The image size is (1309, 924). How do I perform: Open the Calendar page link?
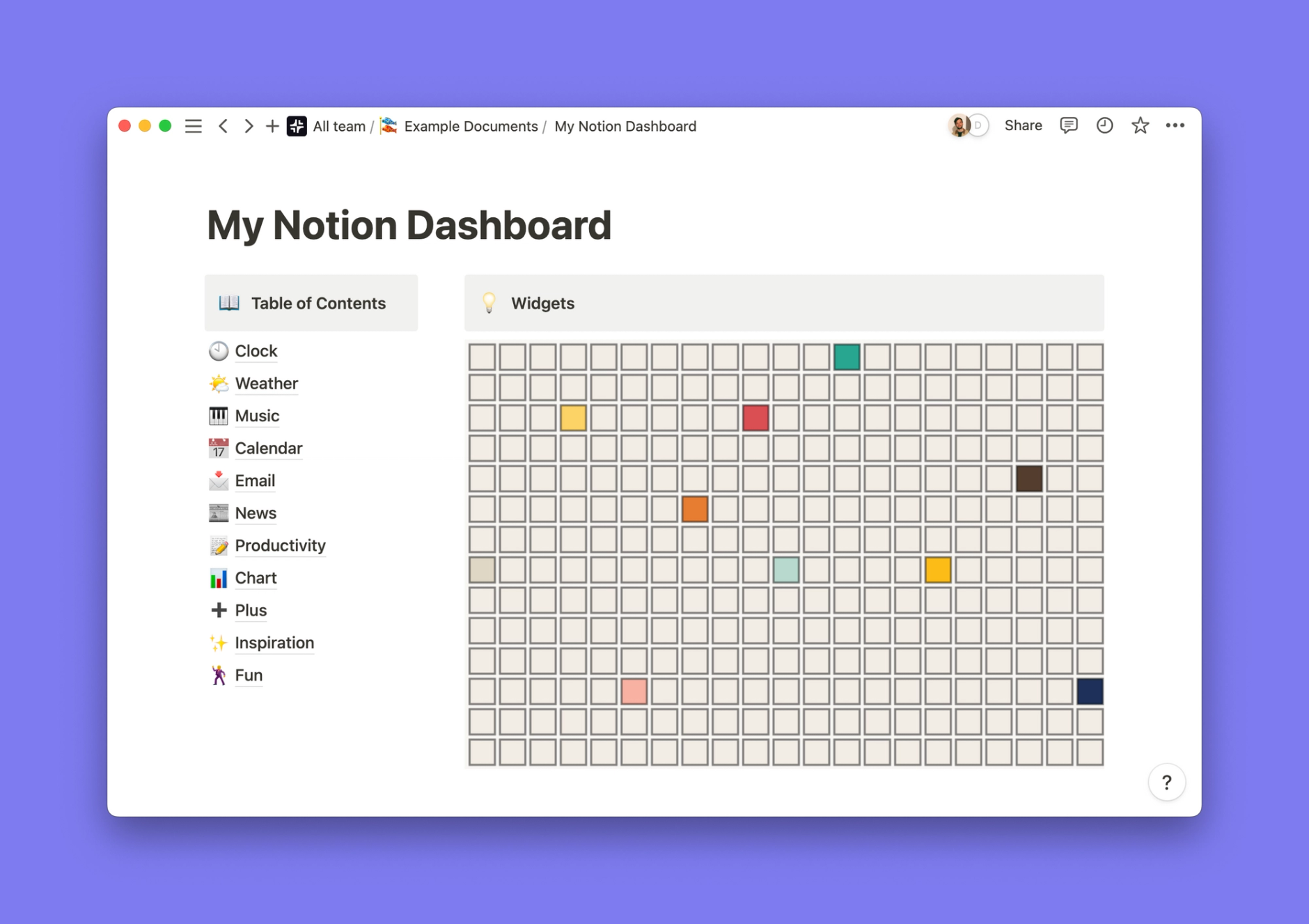point(268,448)
